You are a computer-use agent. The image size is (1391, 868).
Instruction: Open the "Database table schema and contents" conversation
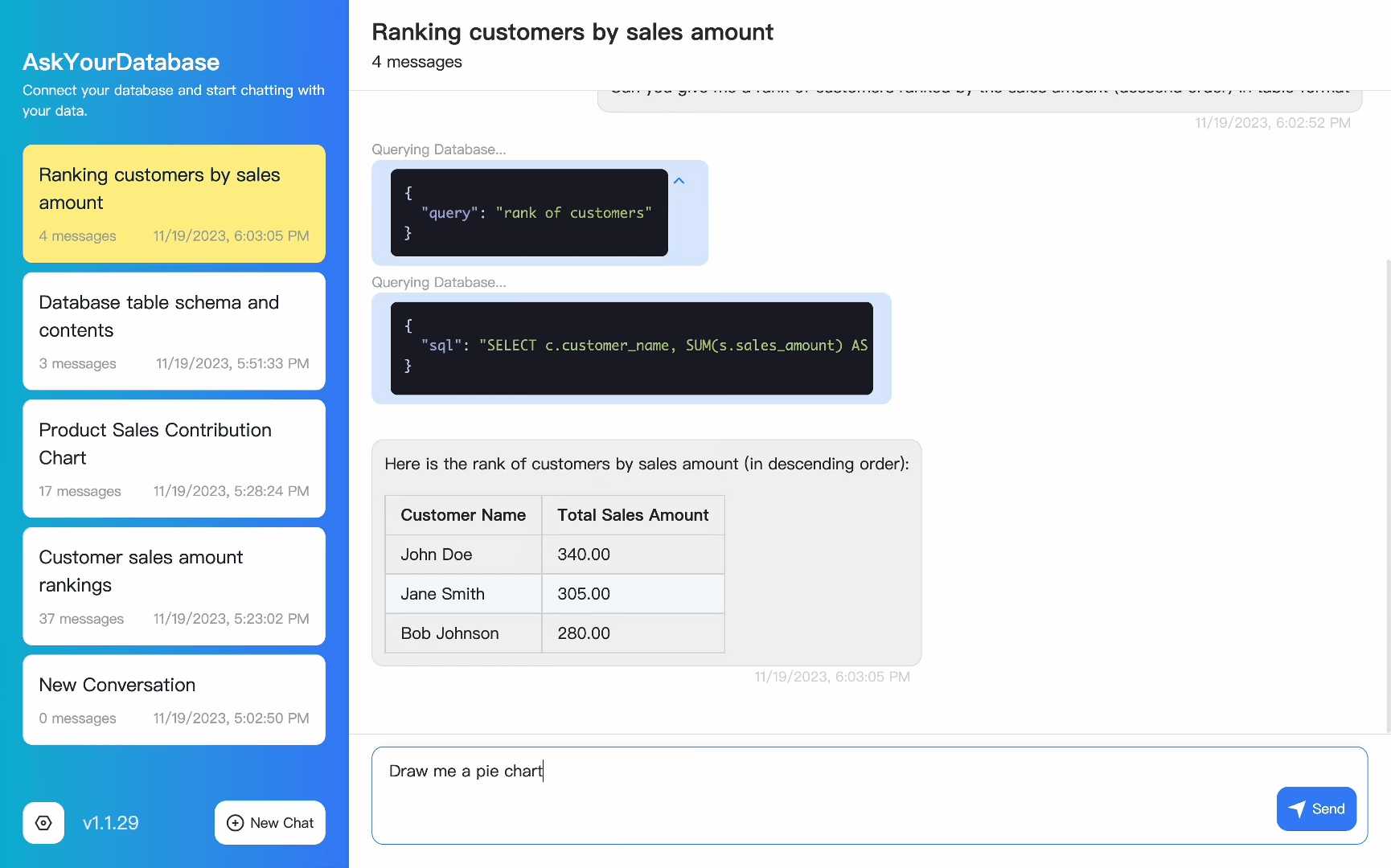point(174,331)
